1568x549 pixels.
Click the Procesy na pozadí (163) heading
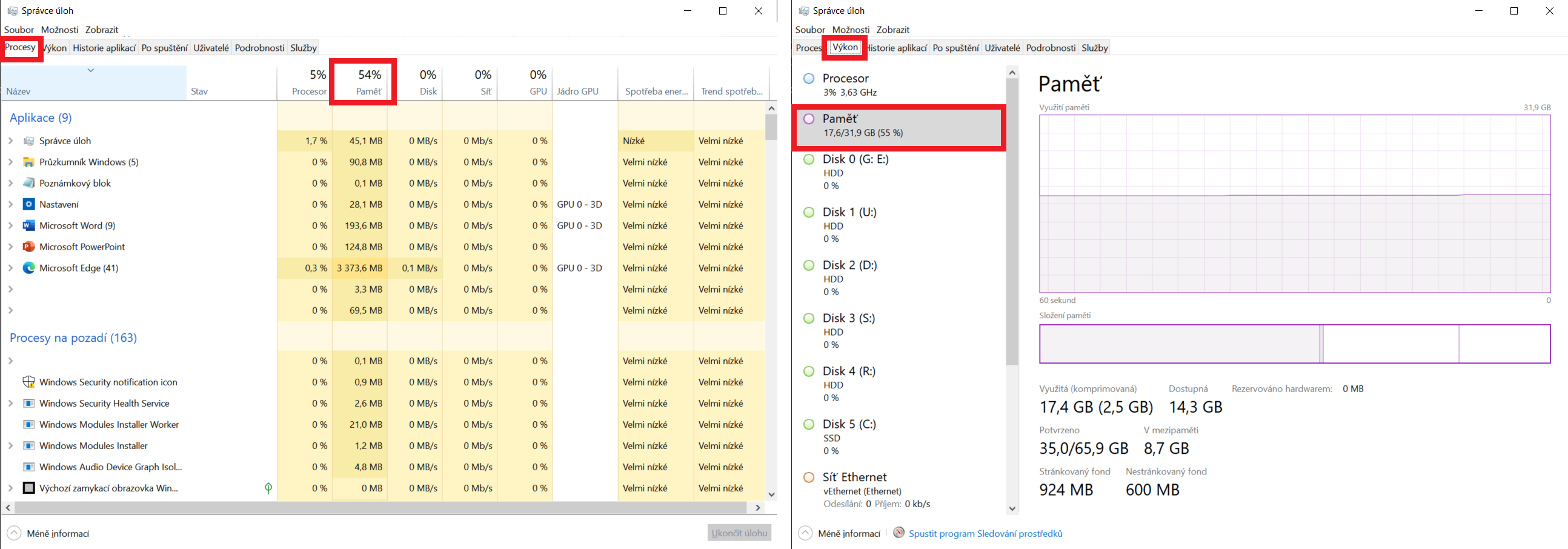coord(73,338)
